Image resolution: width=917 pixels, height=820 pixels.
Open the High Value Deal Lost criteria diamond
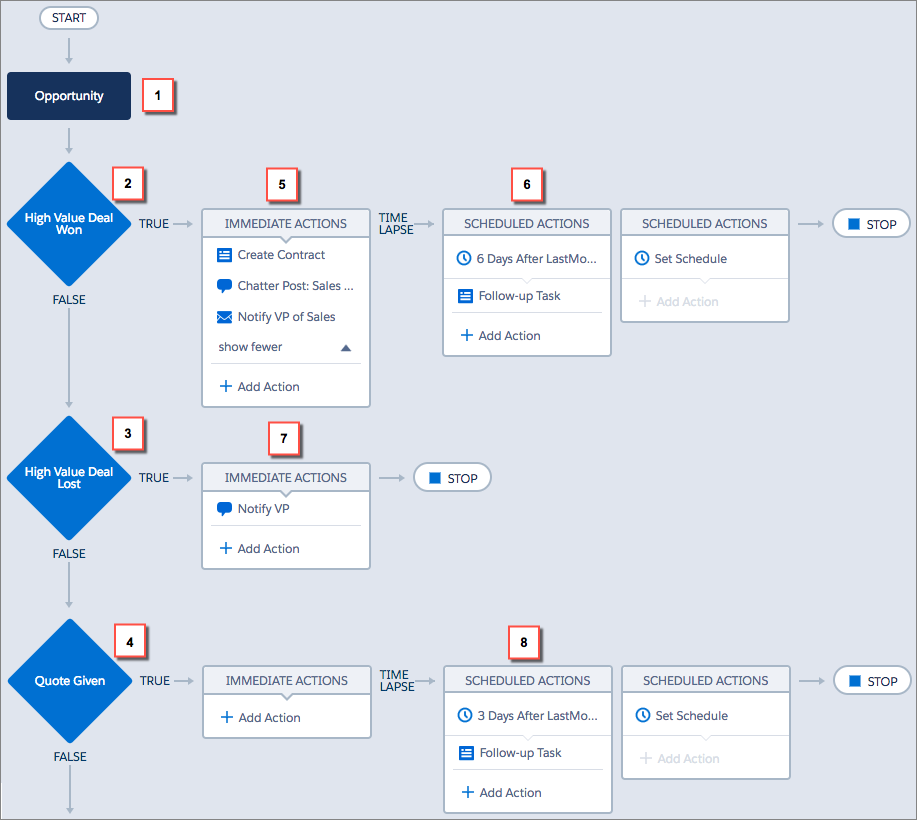coord(69,478)
